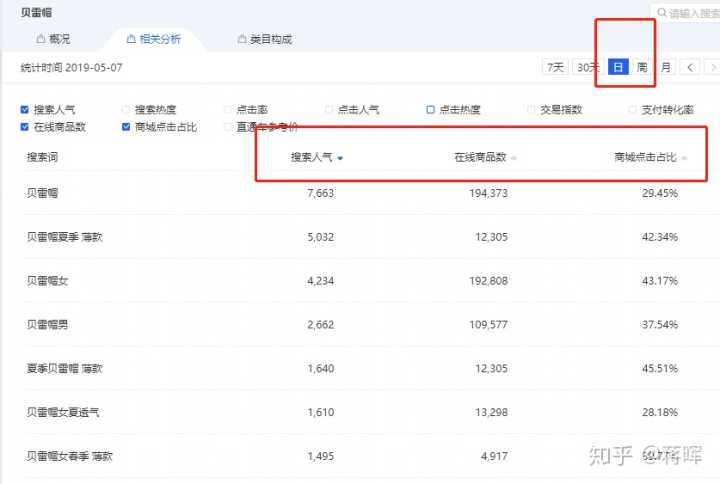Screen dimensions: 720x484
Task: Uncheck the 搜索人气 checkbox
Action: click(25, 109)
